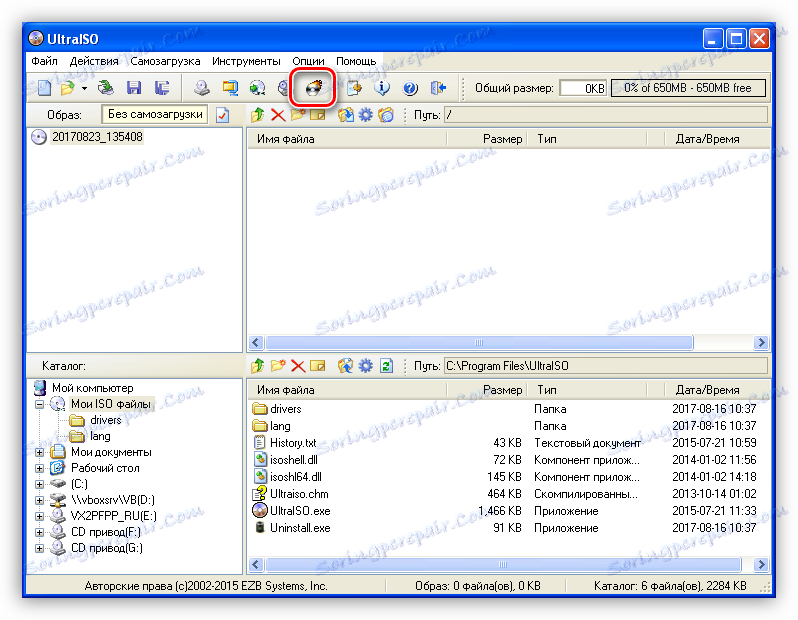
Task: Click the Save floppy disk icon
Action: coord(134,88)
